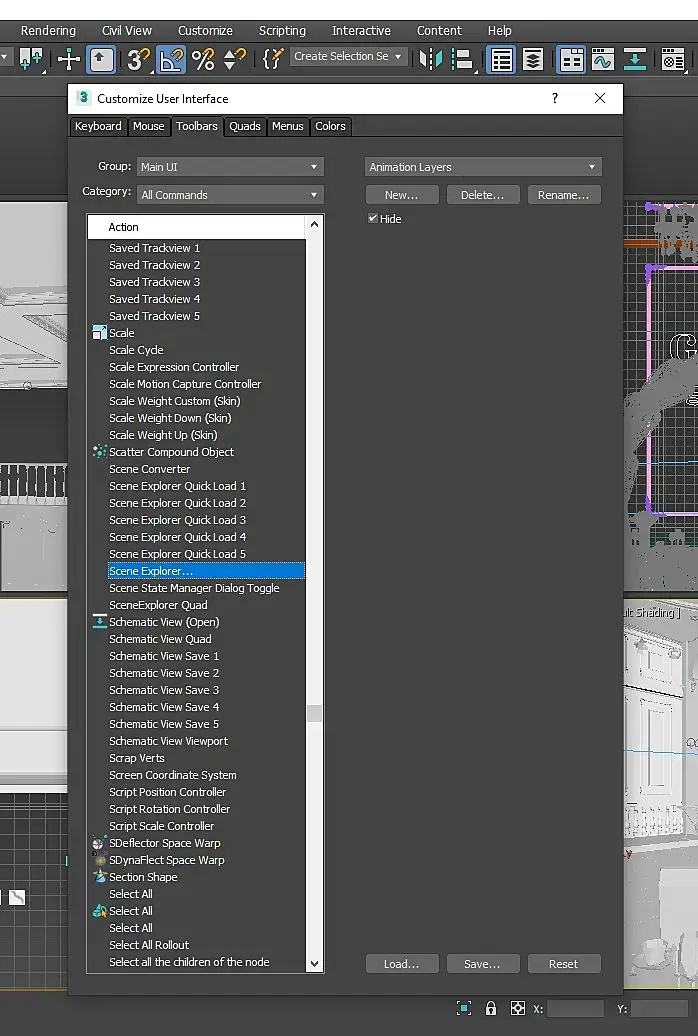Click the dialog help question mark

[555, 98]
